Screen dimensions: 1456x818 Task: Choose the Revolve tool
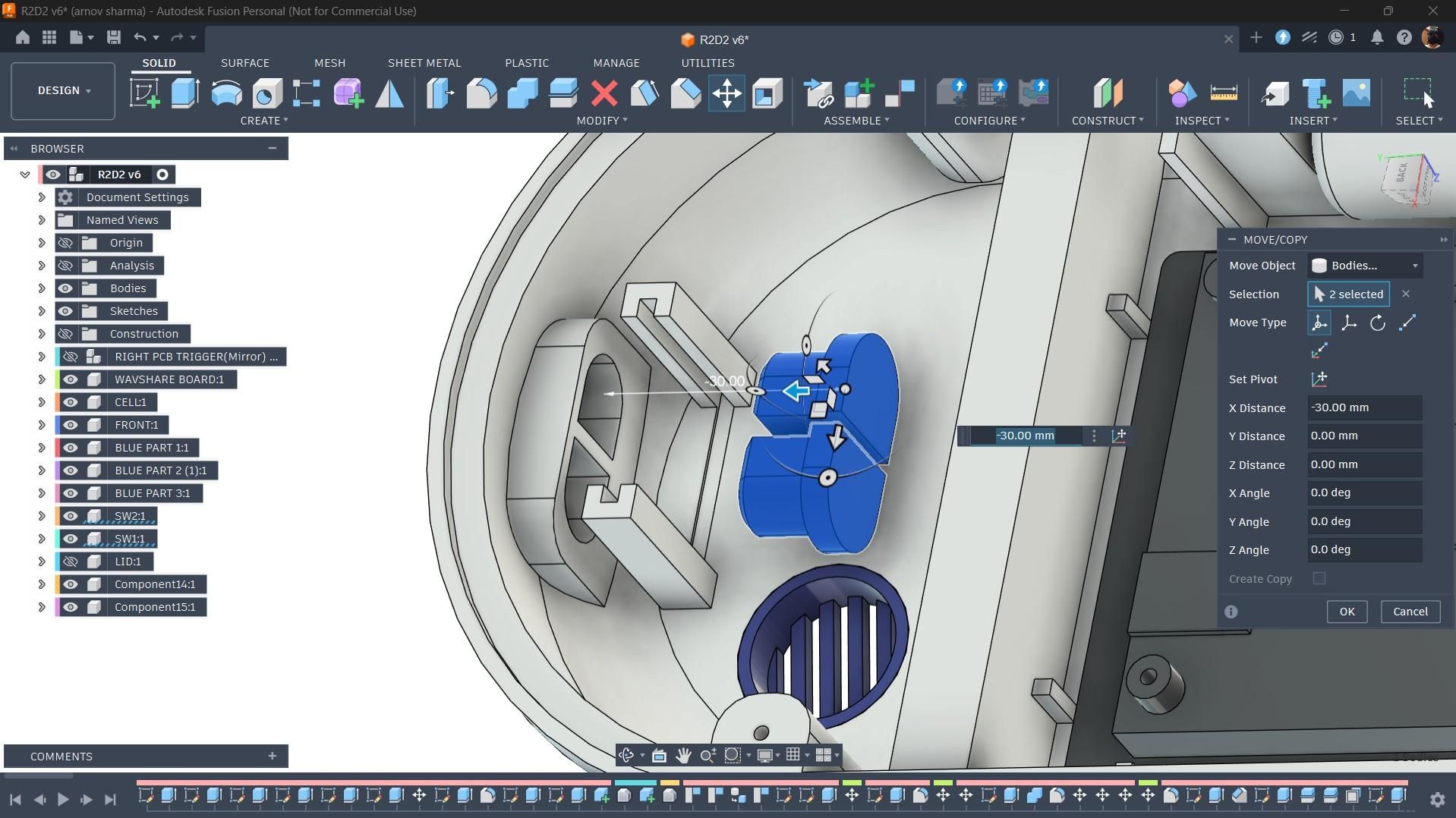point(226,93)
